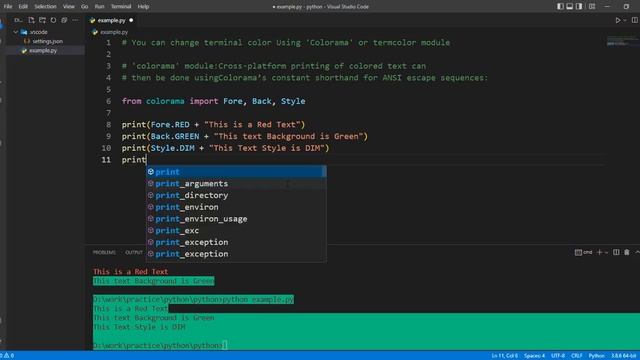The image size is (640, 360).
Task: Kill the terminal with trash icon
Action: (627, 252)
